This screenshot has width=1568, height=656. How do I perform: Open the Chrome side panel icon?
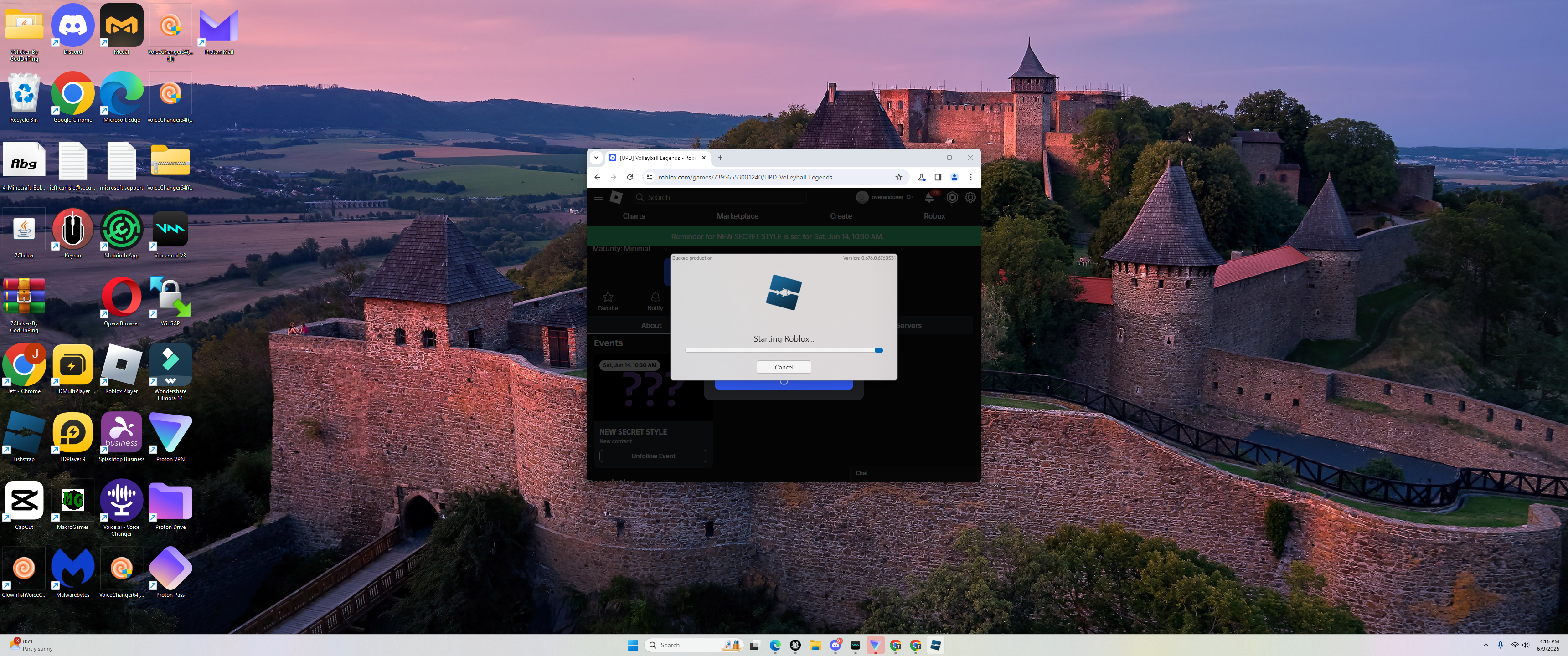click(x=938, y=177)
